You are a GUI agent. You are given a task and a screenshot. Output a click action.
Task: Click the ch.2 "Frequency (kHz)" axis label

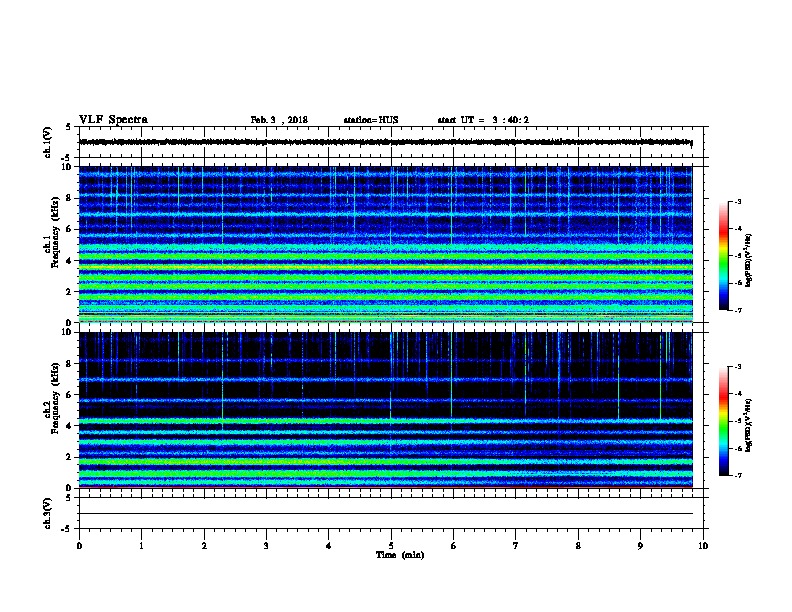click(x=55, y=398)
